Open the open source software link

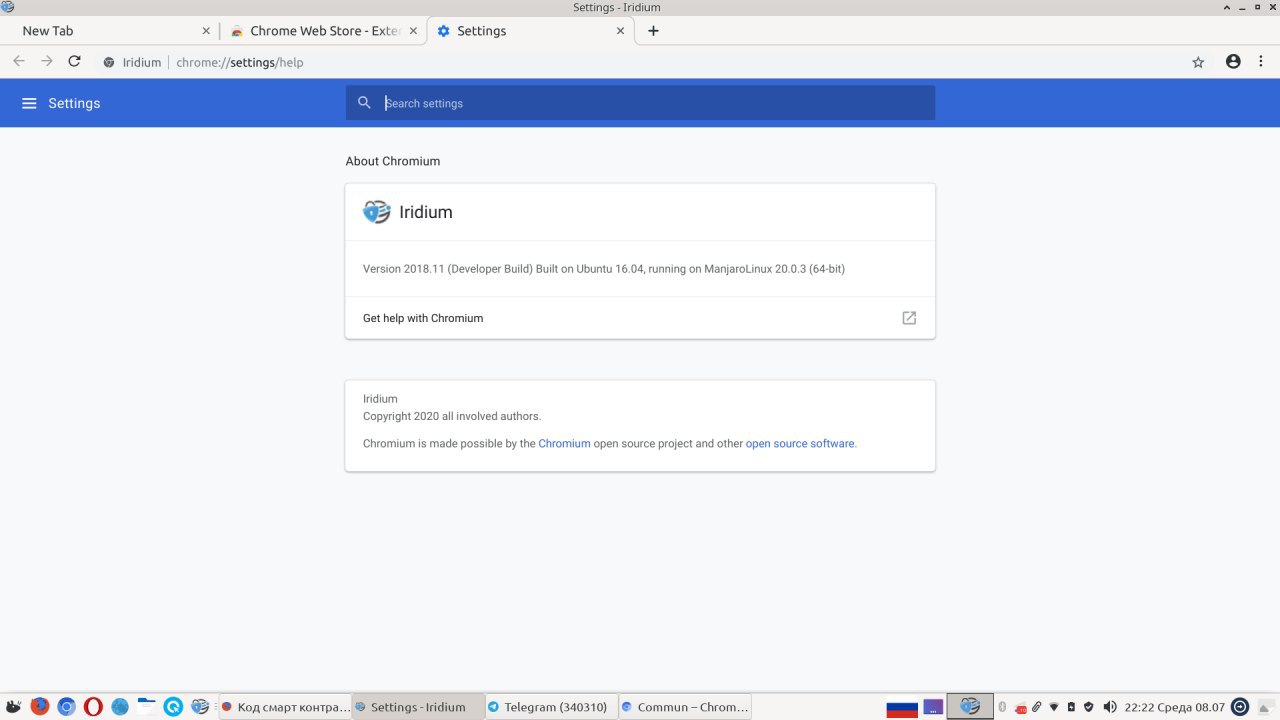pyautogui.click(x=800, y=443)
